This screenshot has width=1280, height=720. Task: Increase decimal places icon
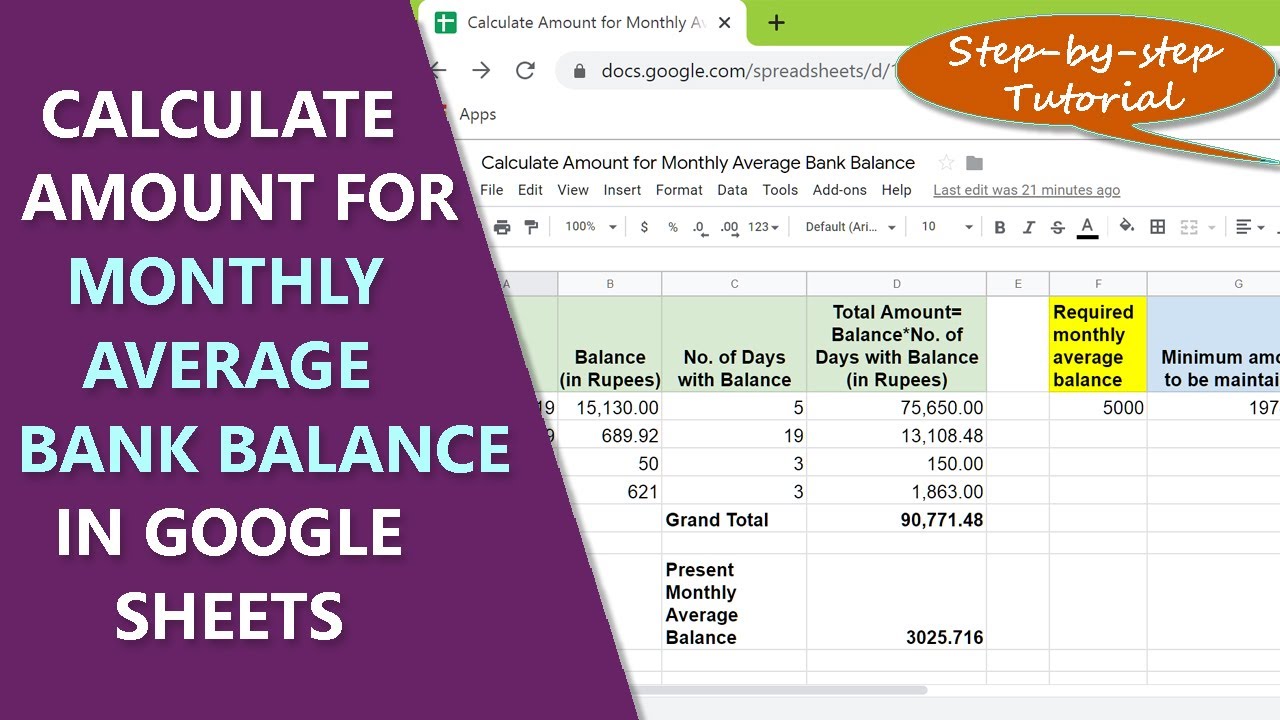(730, 228)
